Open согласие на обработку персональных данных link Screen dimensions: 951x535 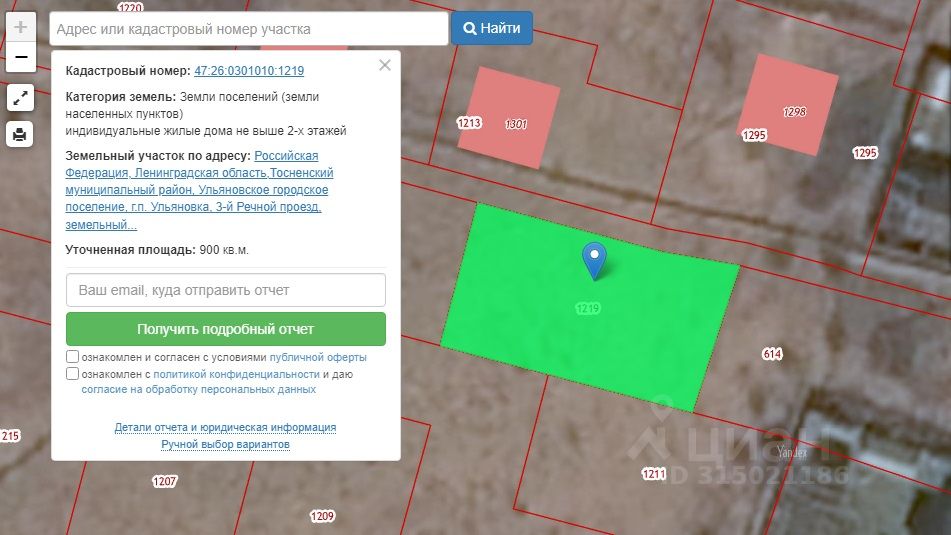[198, 389]
